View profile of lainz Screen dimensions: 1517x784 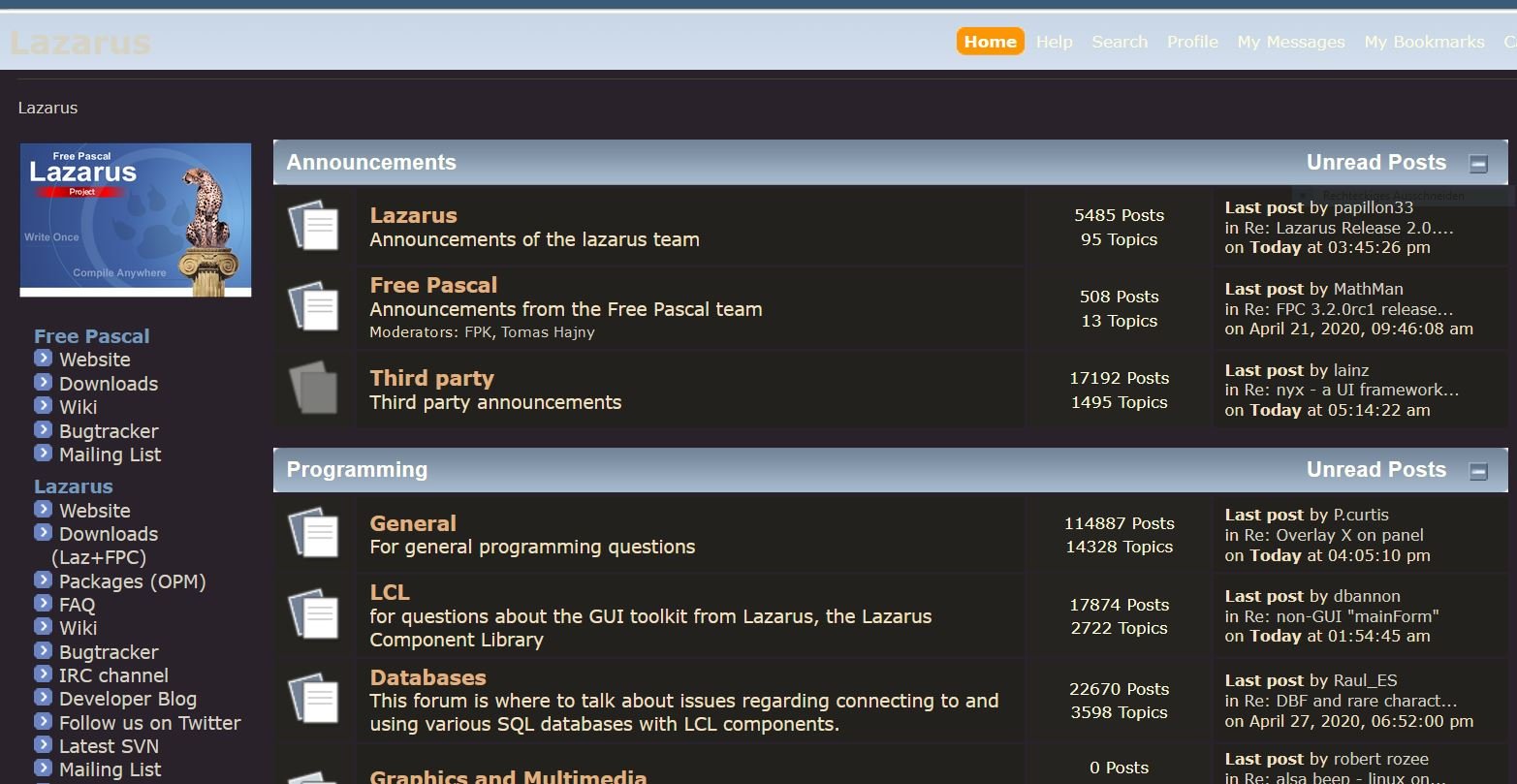point(1351,370)
